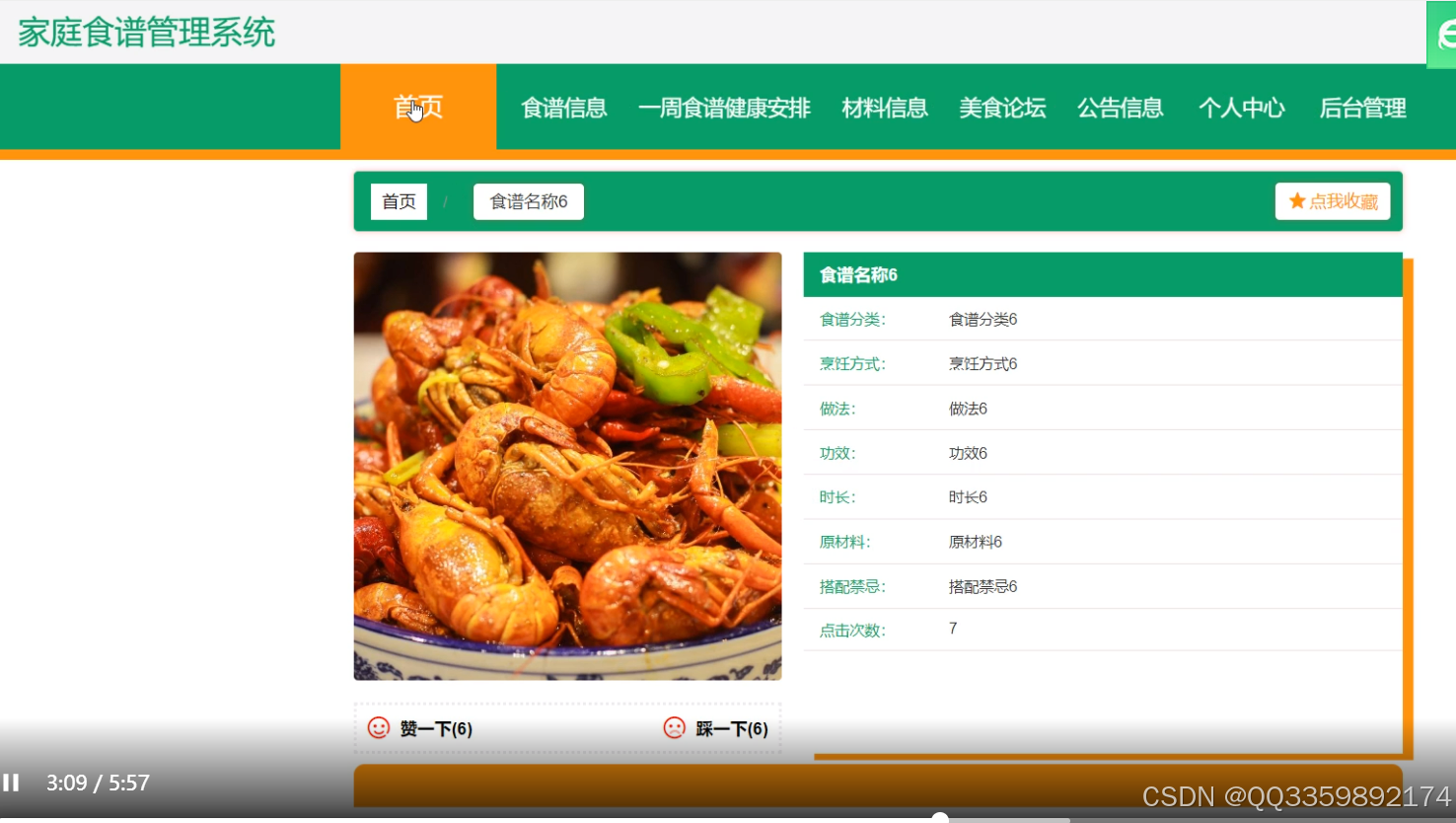
Task: Open 个人中心 in the navigation bar
Action: pyautogui.click(x=1242, y=108)
